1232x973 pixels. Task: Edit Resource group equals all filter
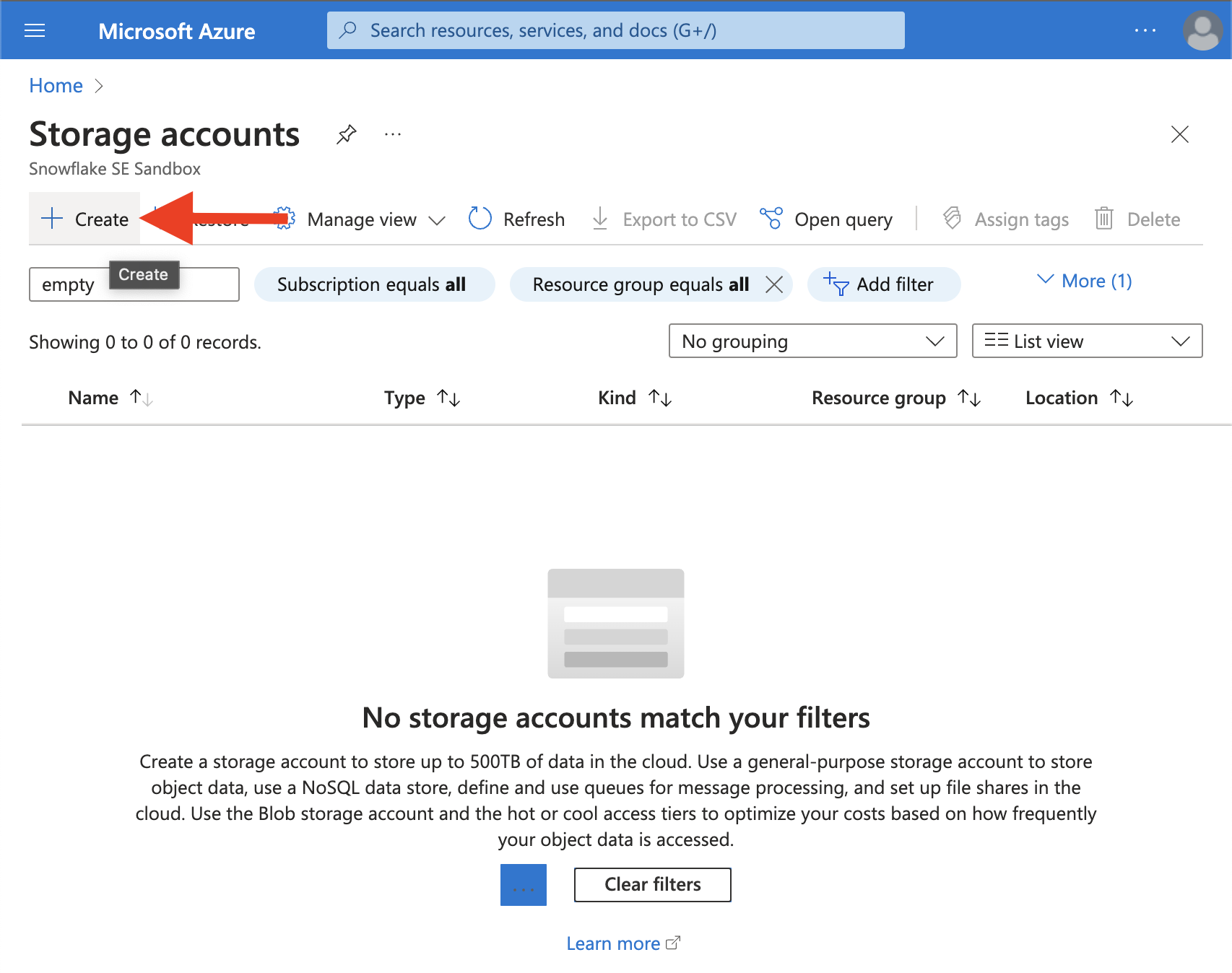click(x=640, y=284)
